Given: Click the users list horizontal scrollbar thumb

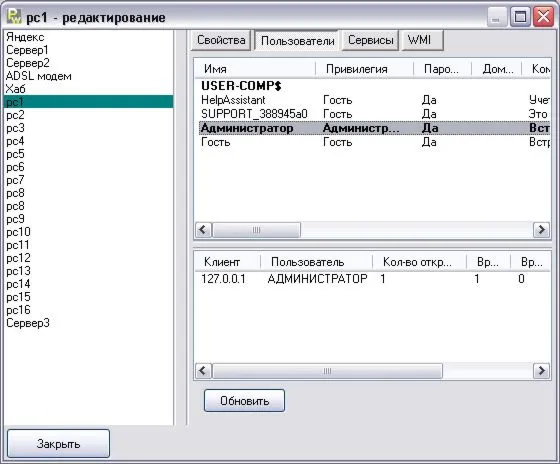Looking at the screenshot, I should point(256,229).
